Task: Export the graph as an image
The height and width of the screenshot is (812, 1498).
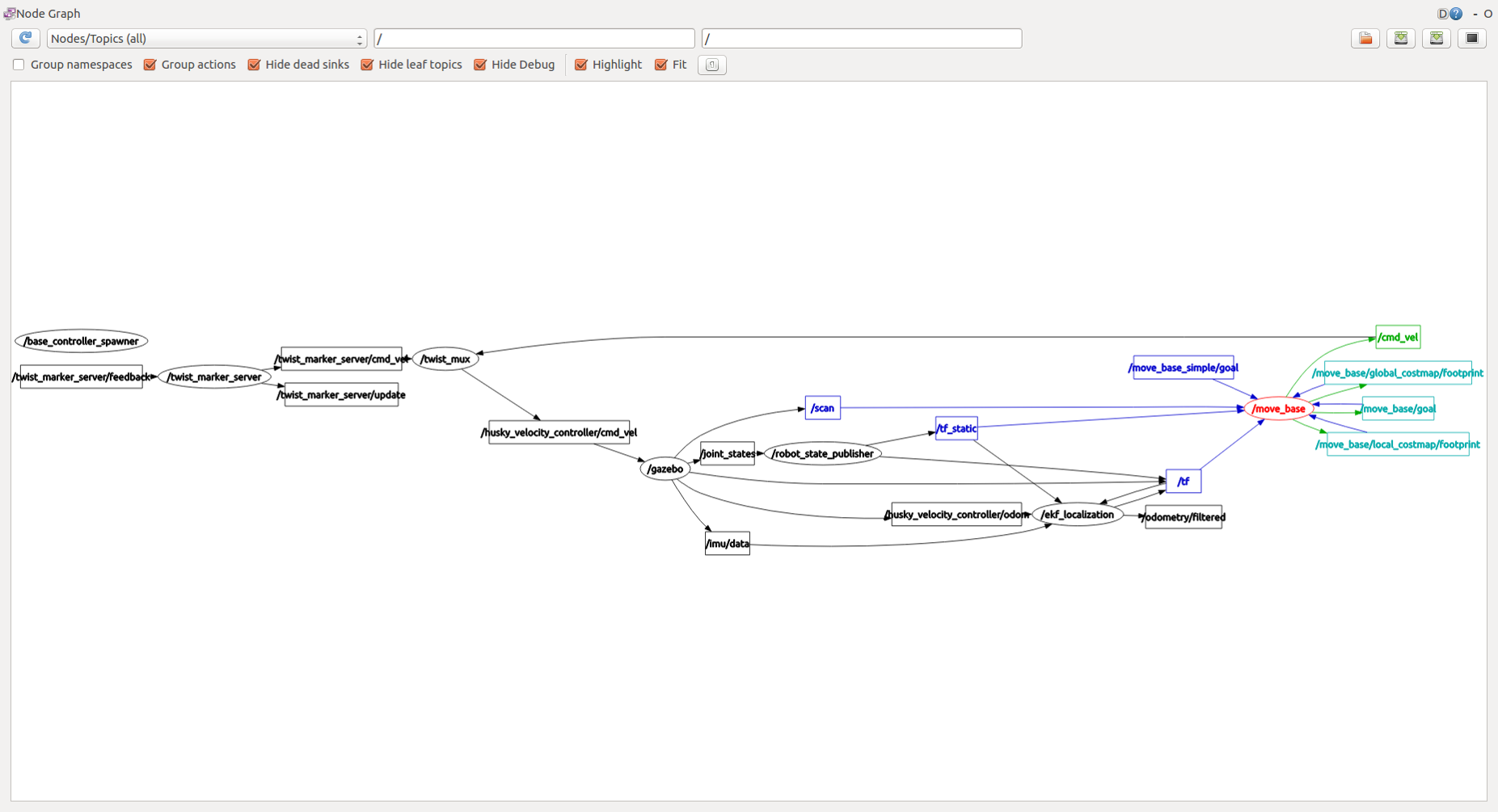Action: coord(1437,38)
